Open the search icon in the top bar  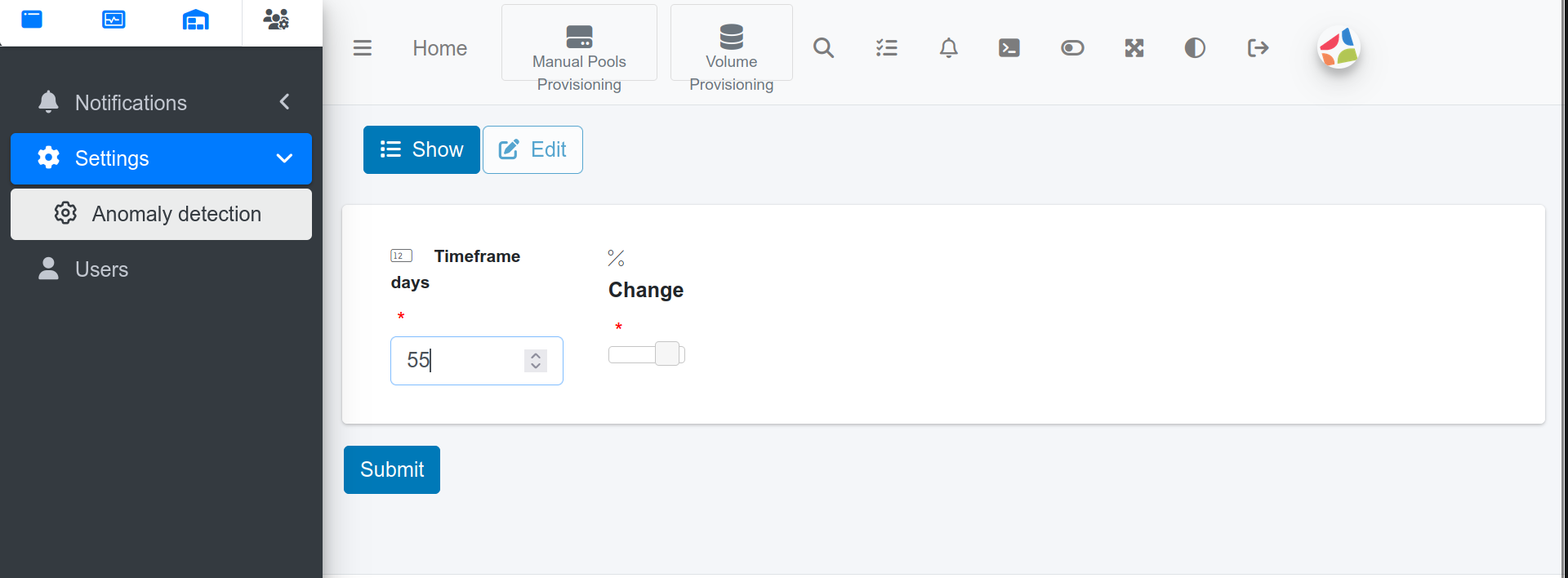pyautogui.click(x=824, y=47)
